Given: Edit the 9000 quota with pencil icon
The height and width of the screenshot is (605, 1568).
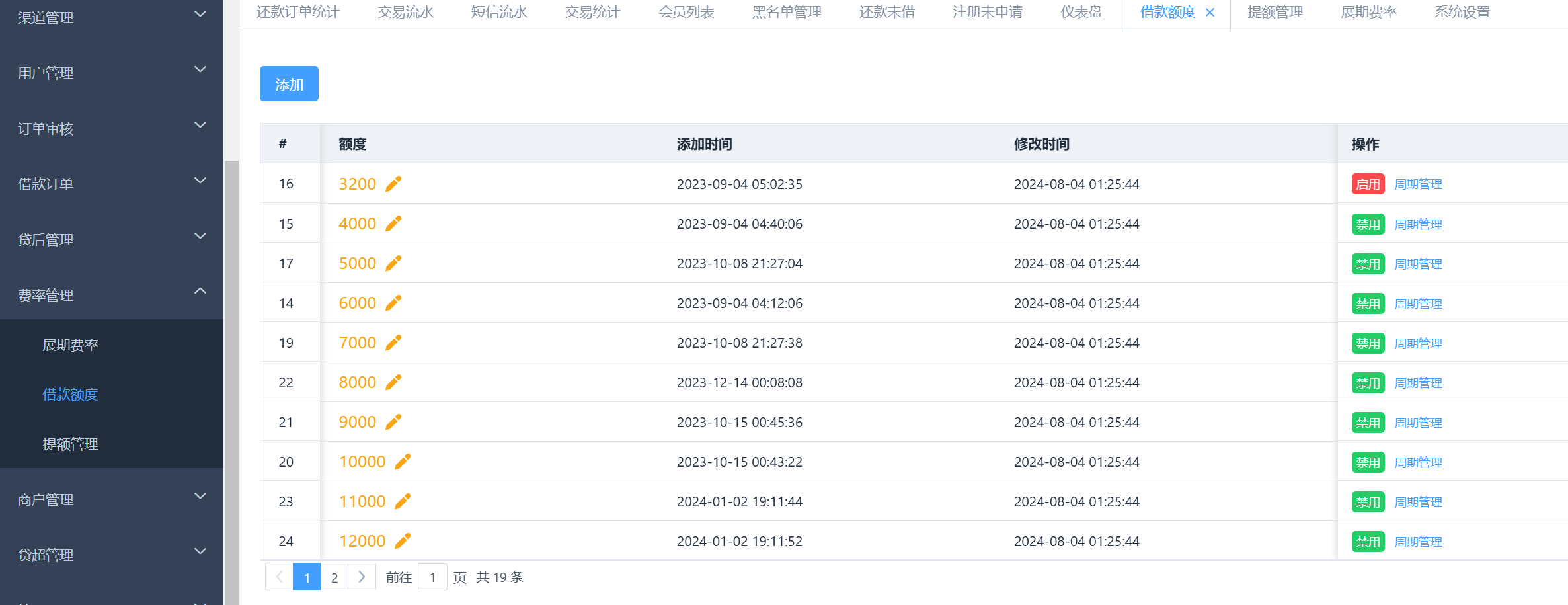Looking at the screenshot, I should coord(393,422).
